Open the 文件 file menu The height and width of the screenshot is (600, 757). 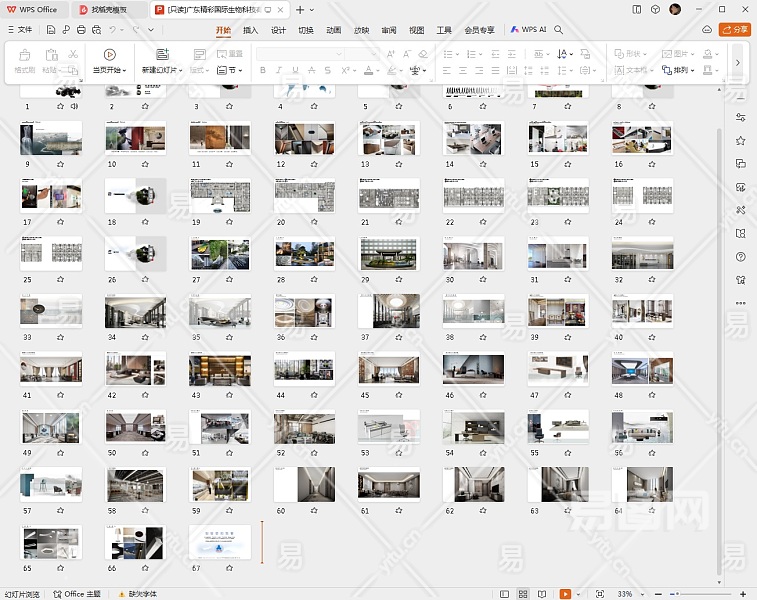click(19, 30)
